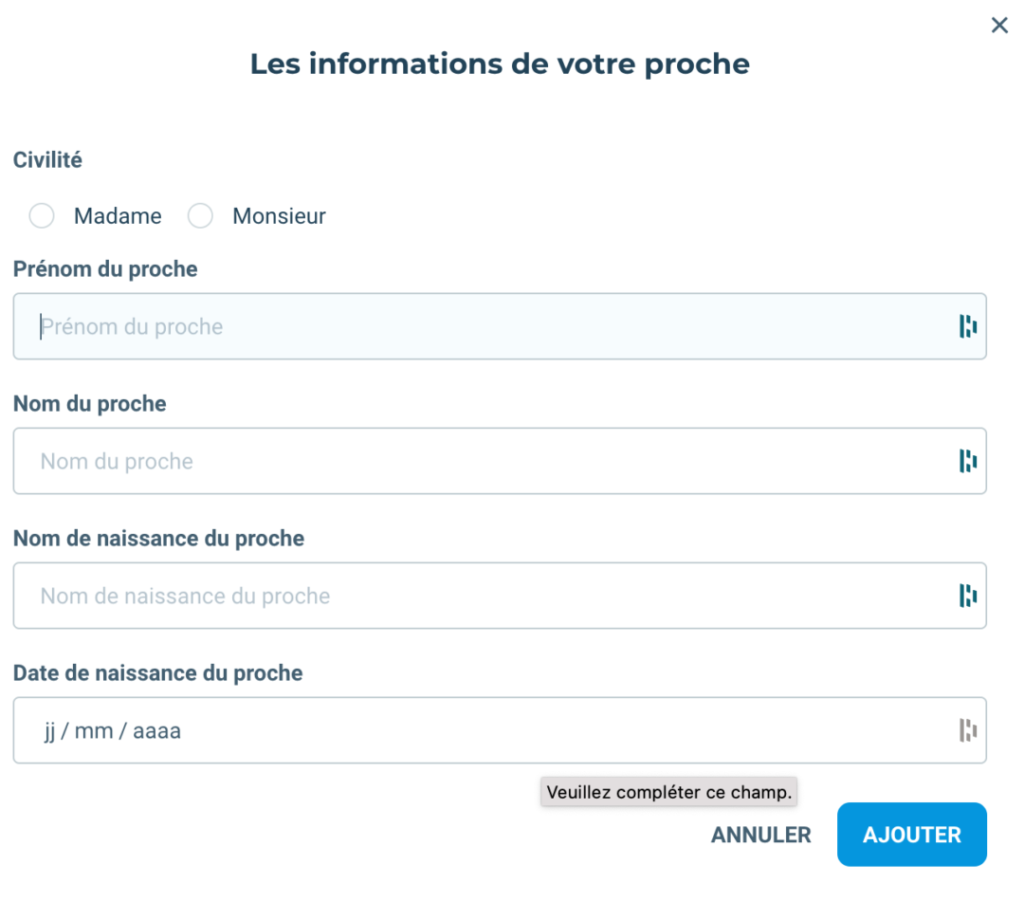Click autofill icon in Nom de naissance field

click(x=967, y=596)
